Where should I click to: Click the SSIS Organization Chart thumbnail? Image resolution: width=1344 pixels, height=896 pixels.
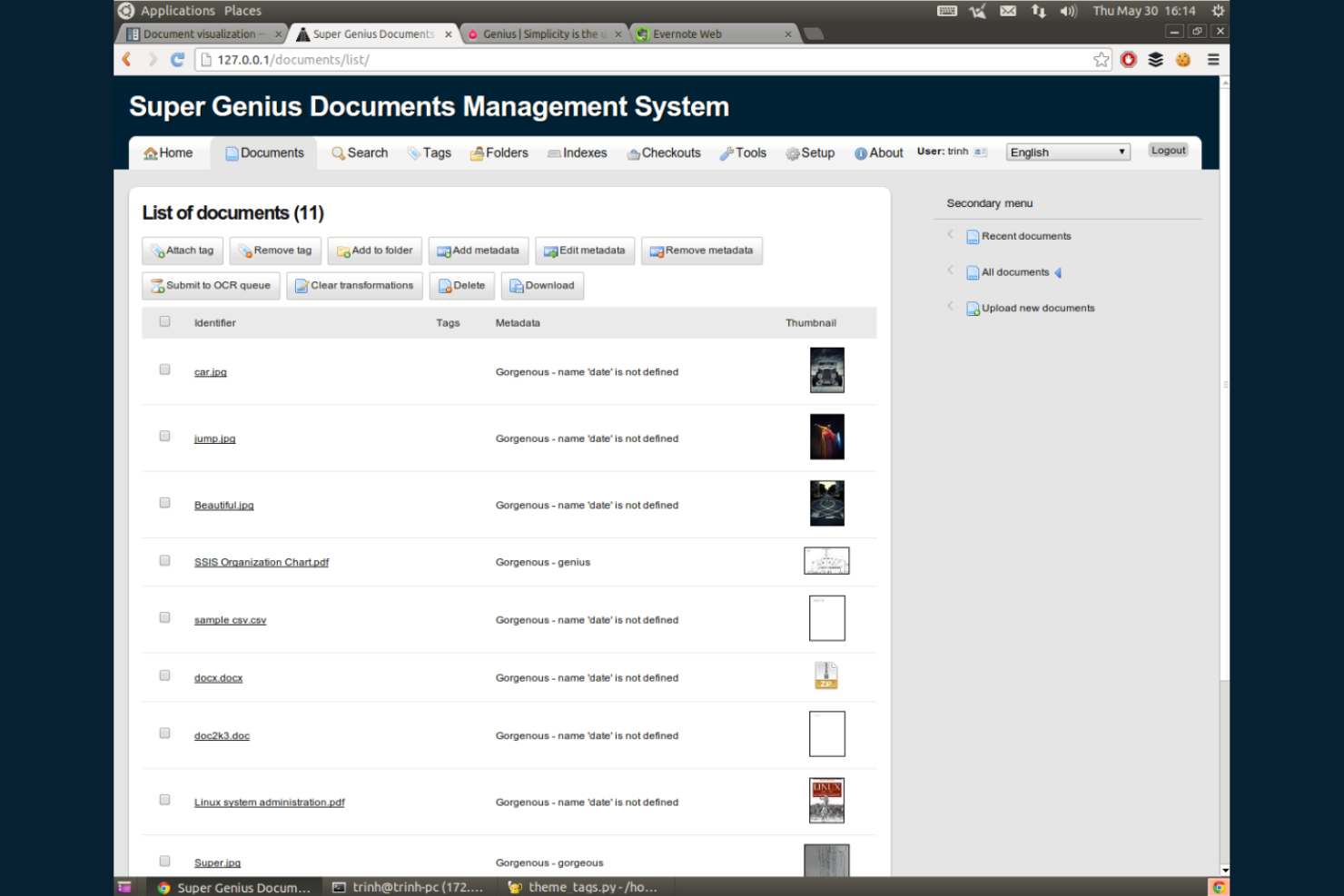click(x=825, y=560)
